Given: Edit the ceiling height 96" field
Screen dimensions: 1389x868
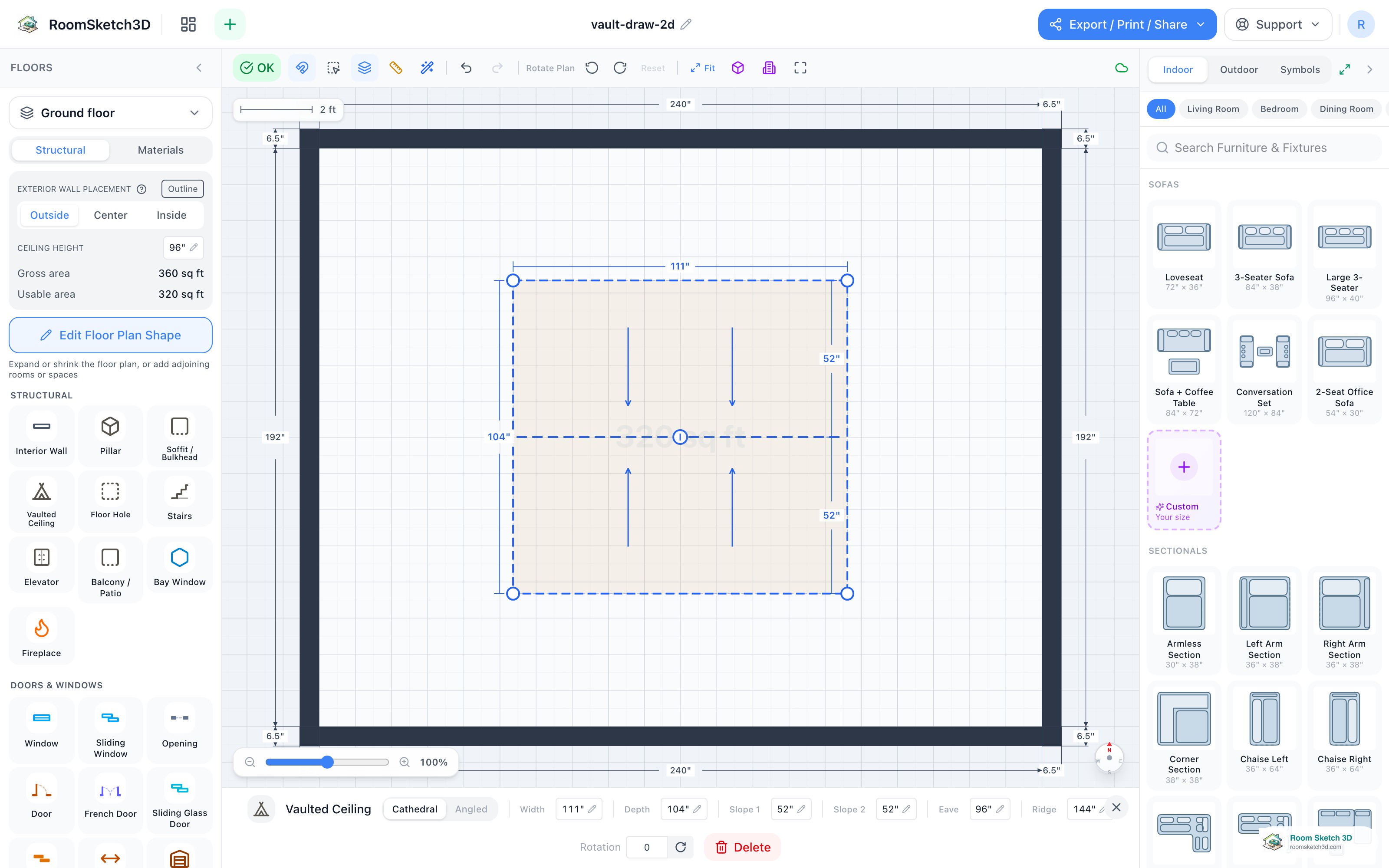Looking at the screenshot, I should tap(183, 247).
